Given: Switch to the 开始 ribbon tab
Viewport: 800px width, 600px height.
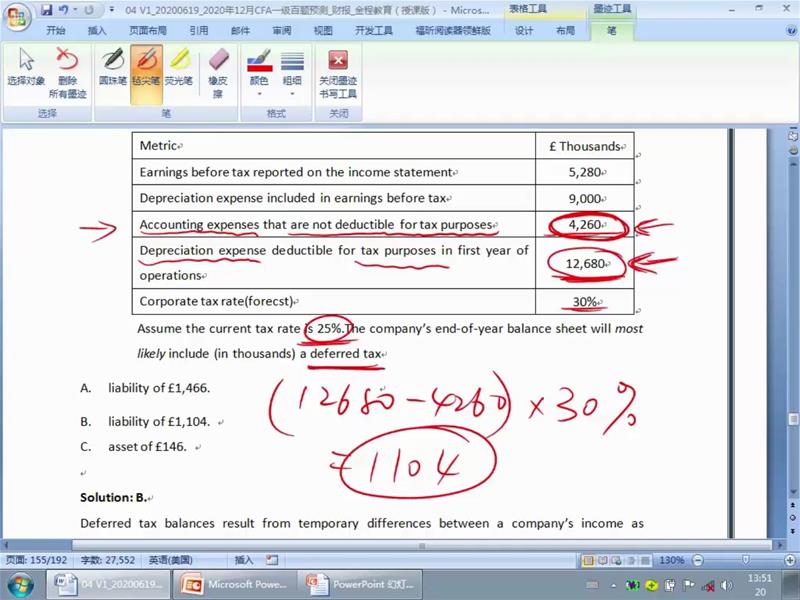Looking at the screenshot, I should pos(56,31).
